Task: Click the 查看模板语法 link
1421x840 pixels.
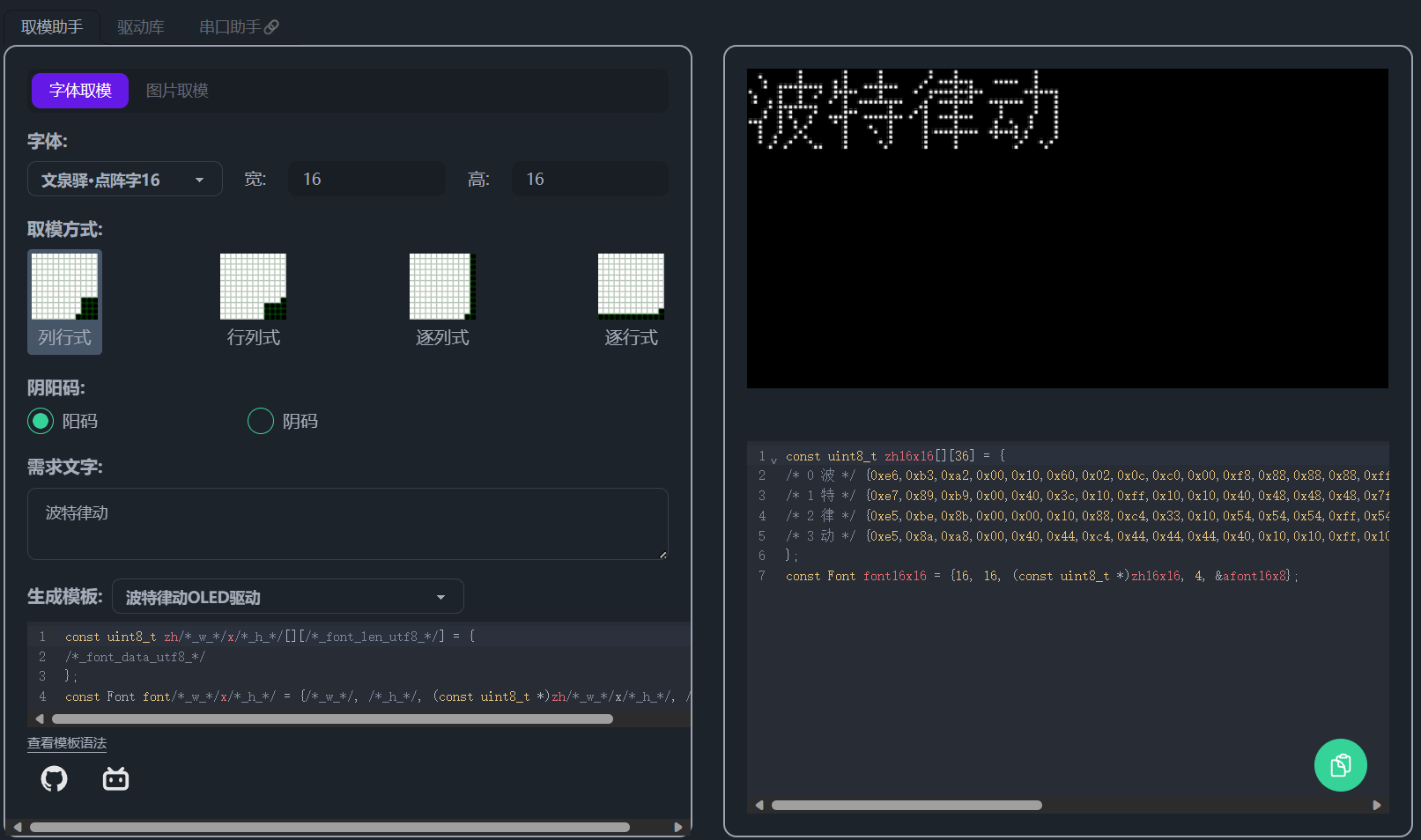Action: [x=67, y=743]
